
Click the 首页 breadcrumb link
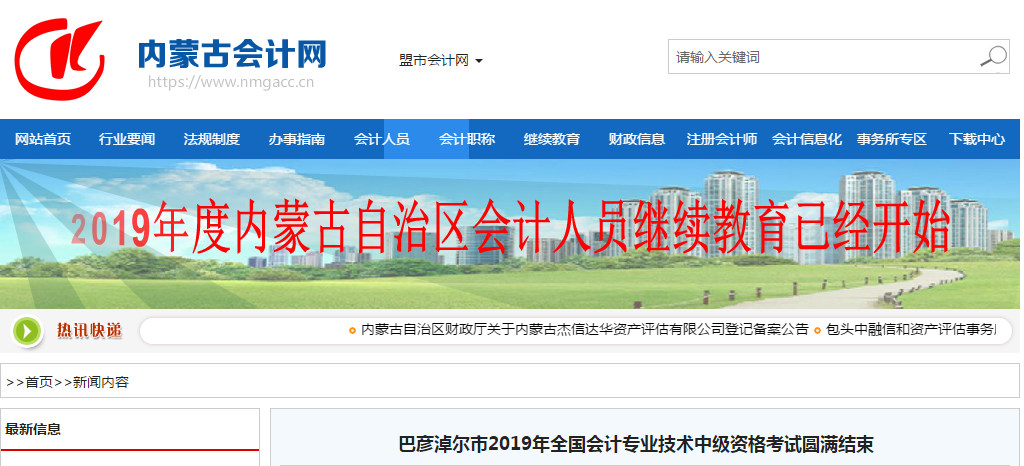click(x=39, y=382)
